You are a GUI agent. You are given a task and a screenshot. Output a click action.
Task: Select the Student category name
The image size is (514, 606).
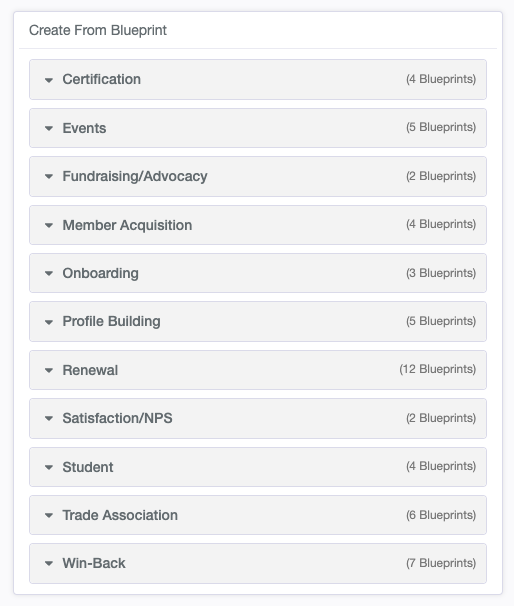coord(88,467)
